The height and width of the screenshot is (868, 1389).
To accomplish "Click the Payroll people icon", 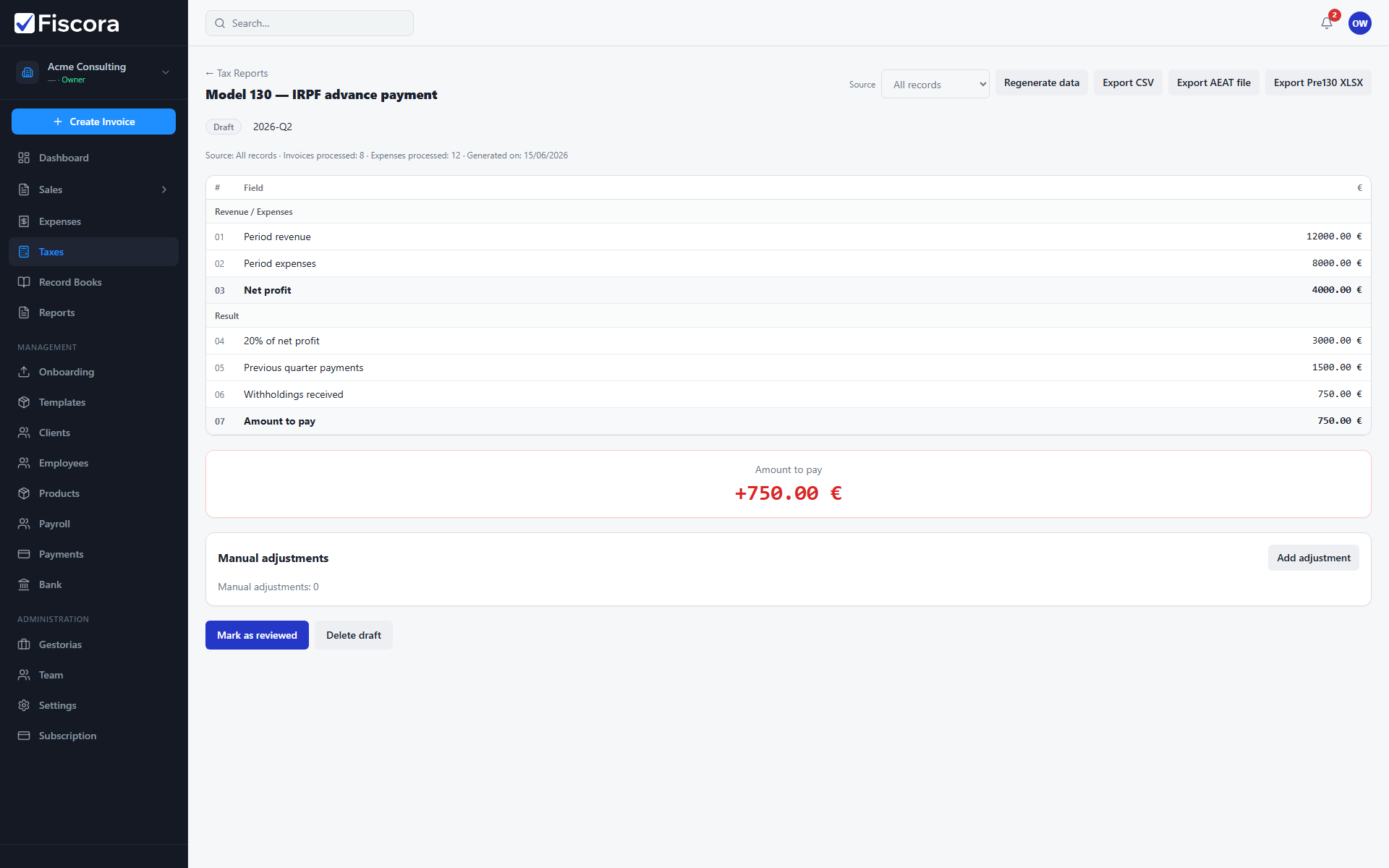I will [x=24, y=524].
